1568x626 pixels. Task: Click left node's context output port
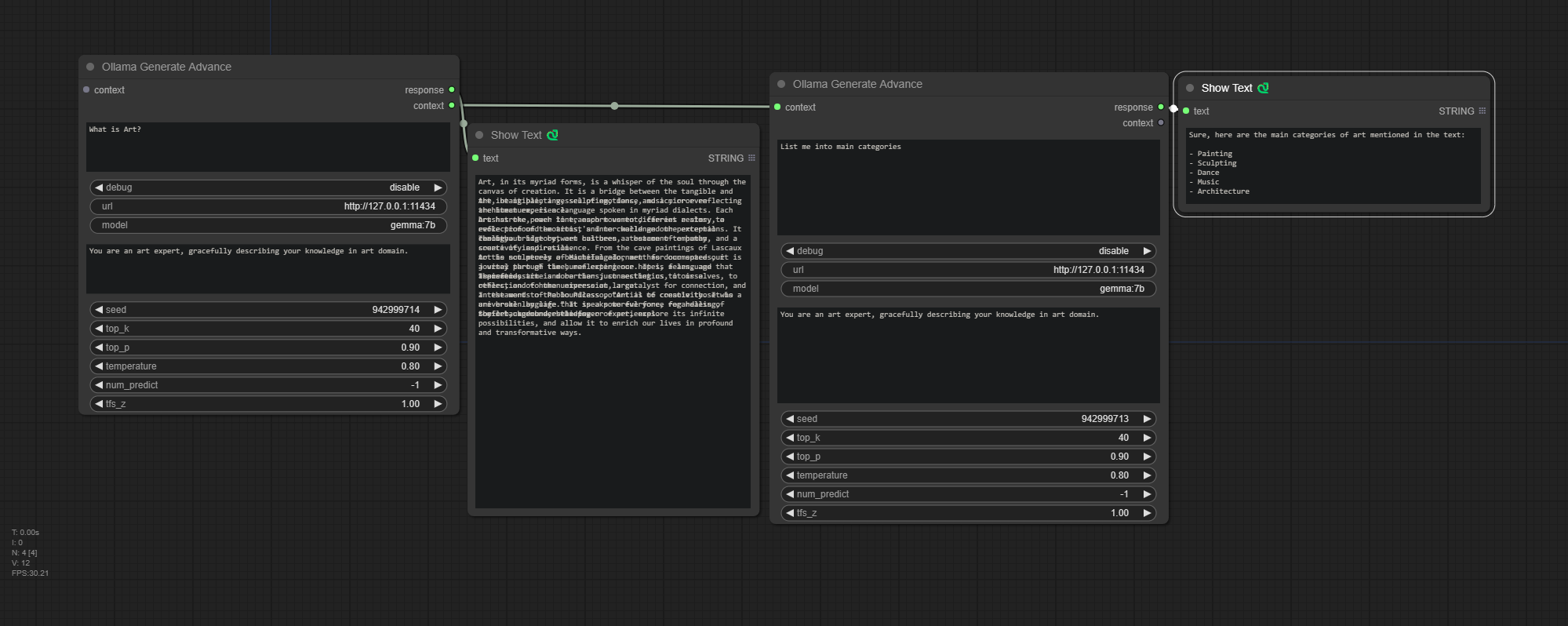[452, 105]
